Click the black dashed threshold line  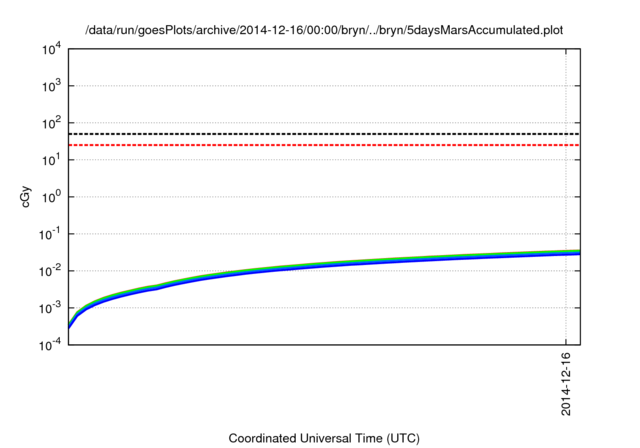pos(324,134)
